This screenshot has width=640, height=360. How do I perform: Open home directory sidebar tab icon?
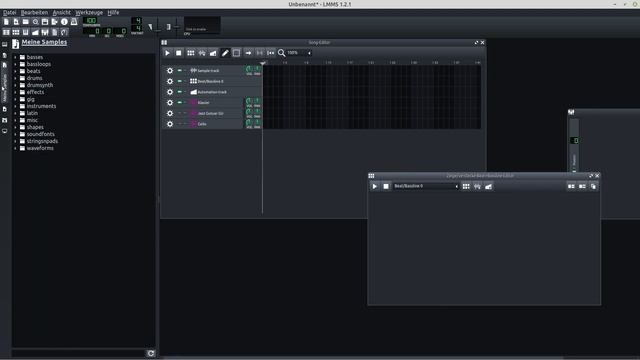click(x=4, y=120)
